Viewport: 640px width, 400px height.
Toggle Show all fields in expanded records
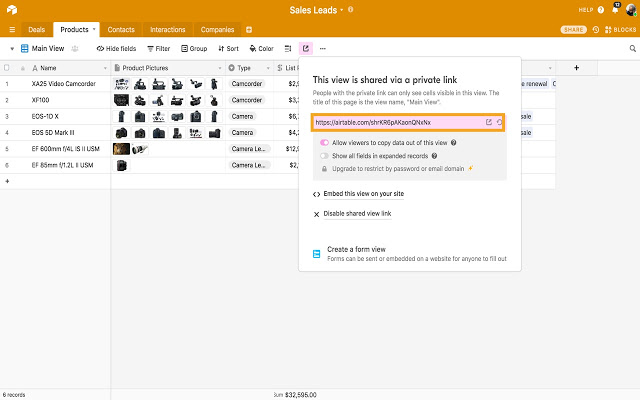click(324, 156)
